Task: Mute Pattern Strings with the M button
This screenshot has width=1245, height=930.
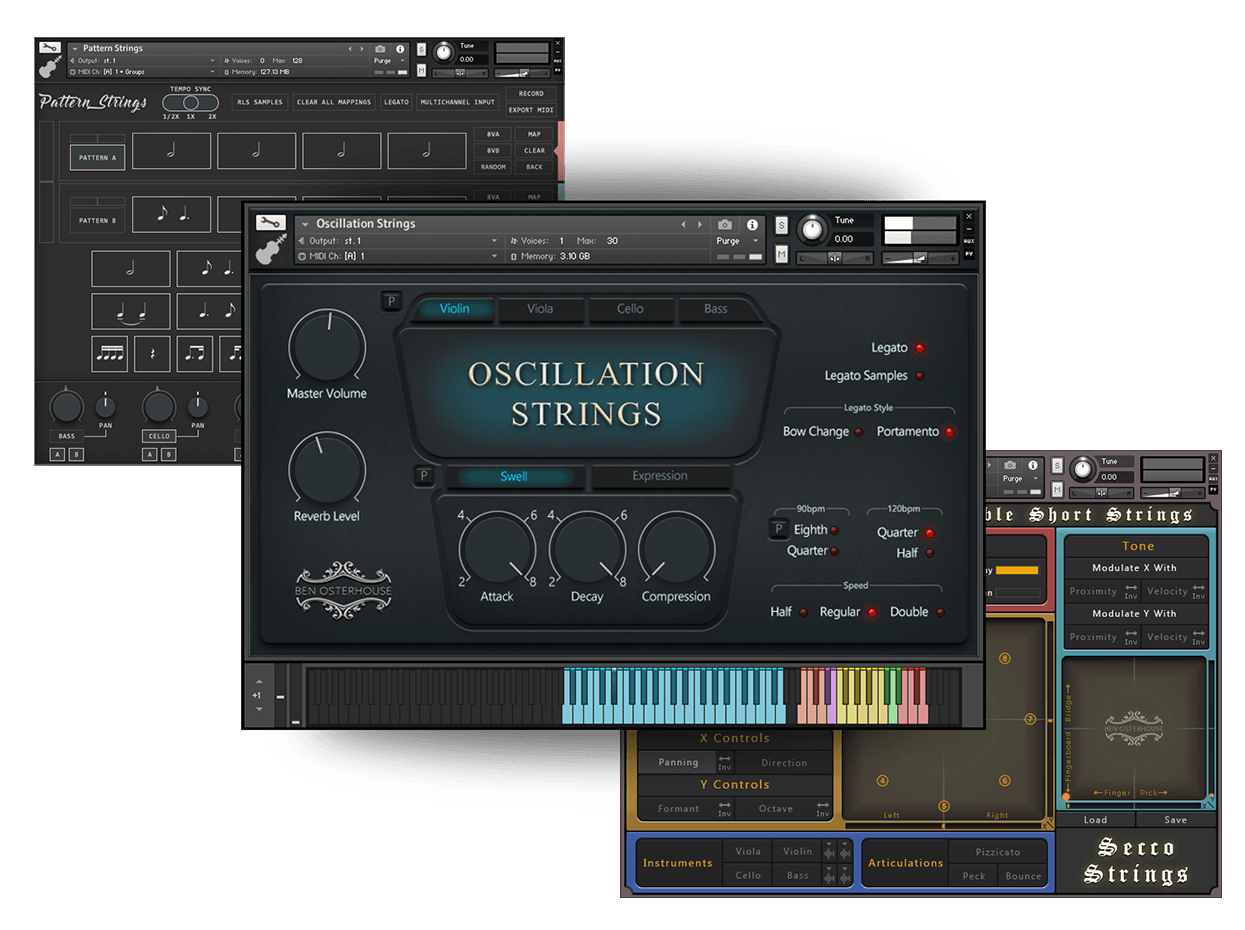Action: click(x=421, y=71)
